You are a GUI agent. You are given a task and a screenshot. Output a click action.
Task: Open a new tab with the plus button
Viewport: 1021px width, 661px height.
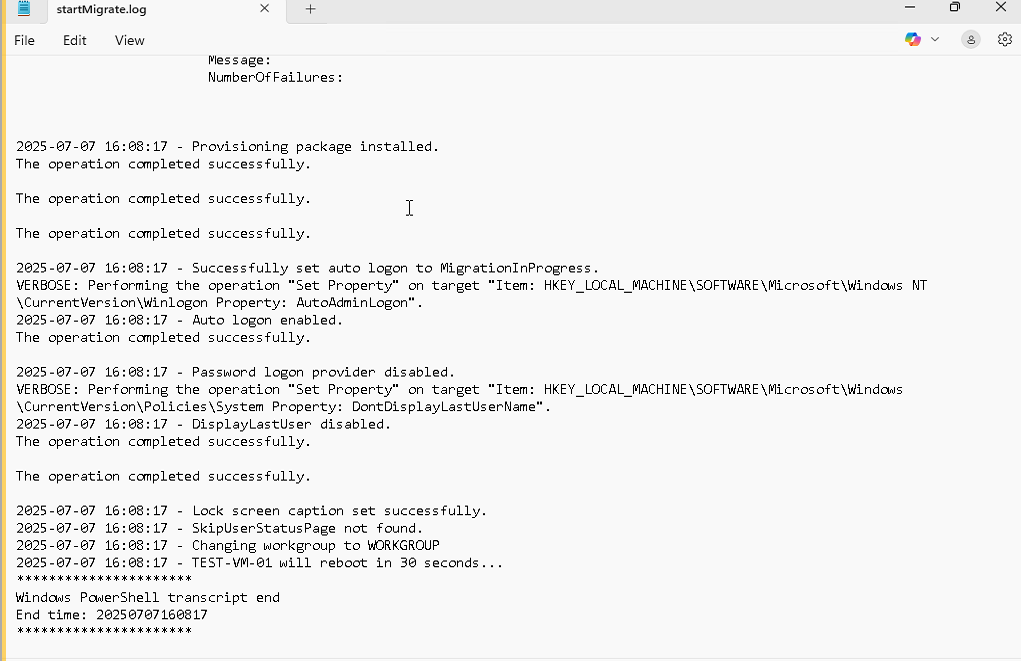click(308, 10)
